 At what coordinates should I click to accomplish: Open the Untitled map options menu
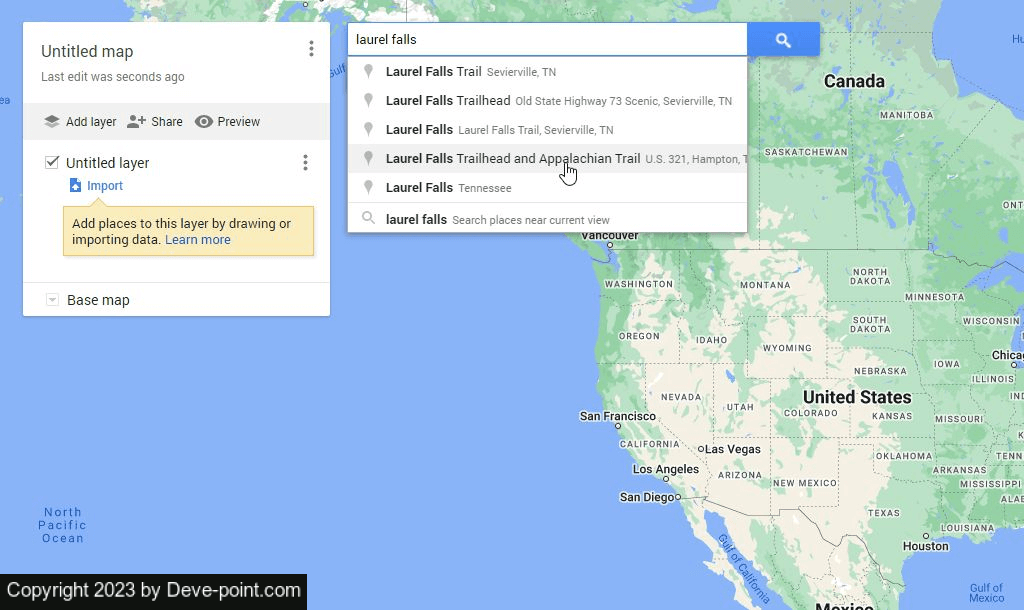click(311, 49)
